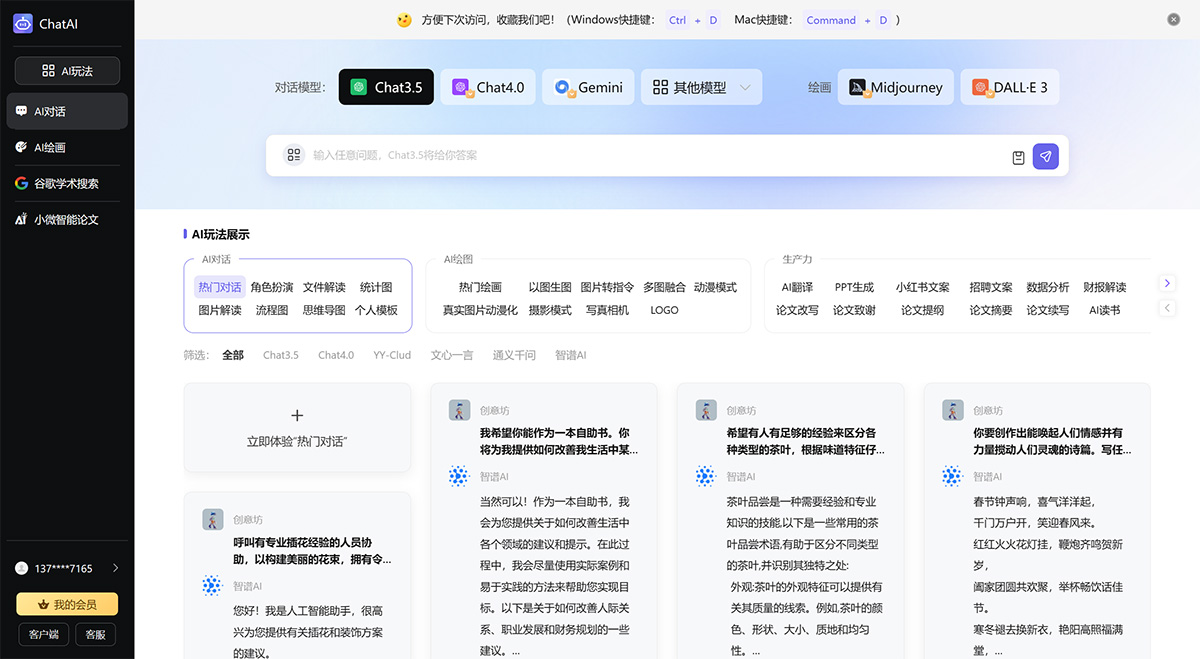This screenshot has width=1200, height=659.
Task: Open 我的会员 membership page
Action: 67,604
